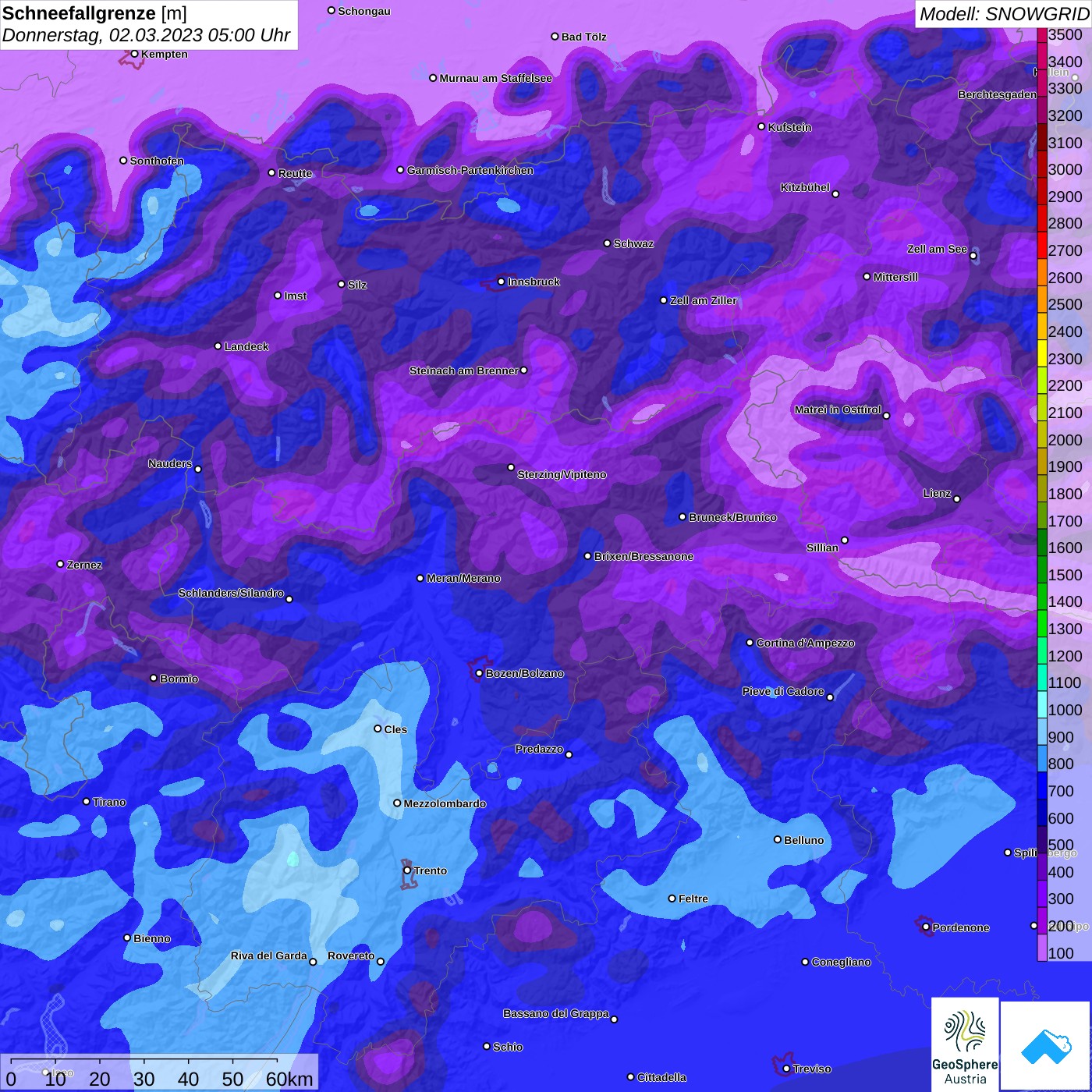Click the Modell: SNOWGRID label
Viewport: 1092px width, 1092px height.
pyautogui.click(x=1003, y=14)
